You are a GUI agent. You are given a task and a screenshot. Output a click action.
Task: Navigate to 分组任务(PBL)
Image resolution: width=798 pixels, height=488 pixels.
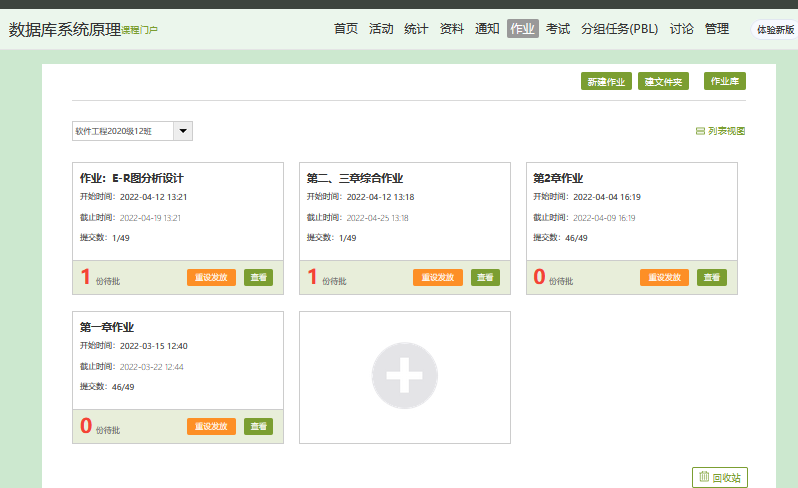point(619,29)
